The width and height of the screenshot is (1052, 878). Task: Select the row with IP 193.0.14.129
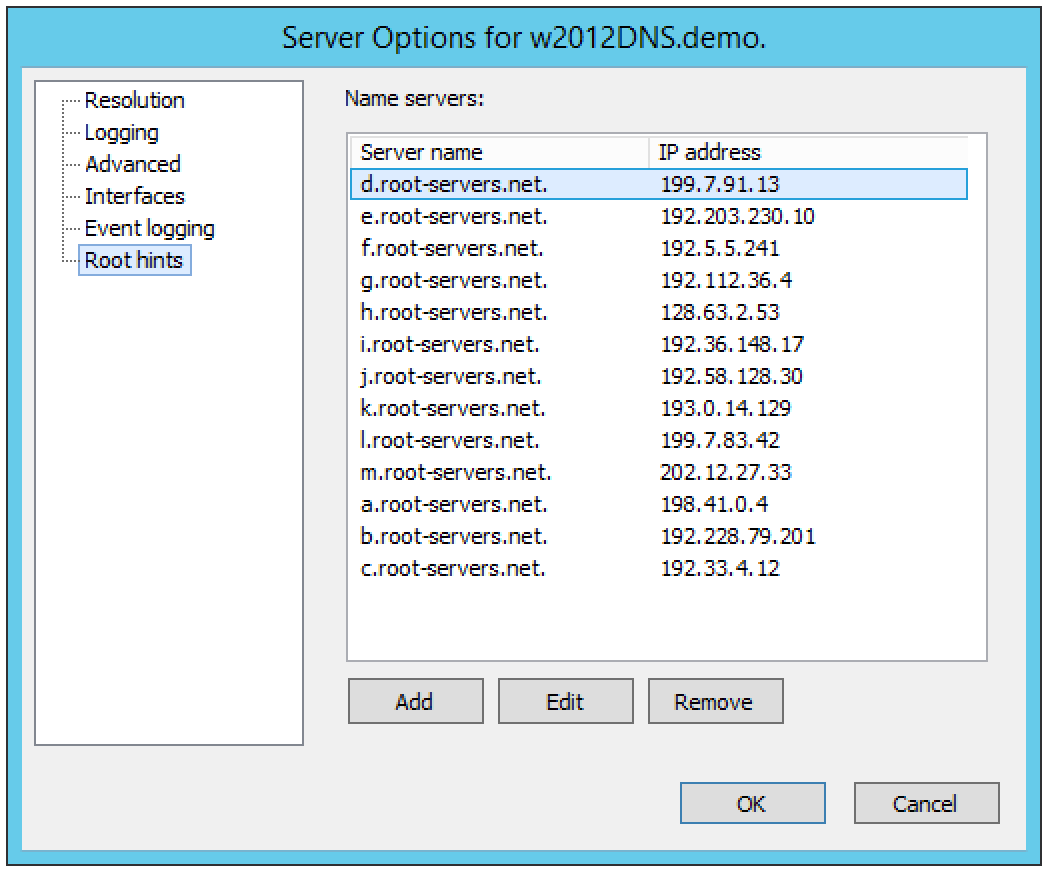(725, 408)
